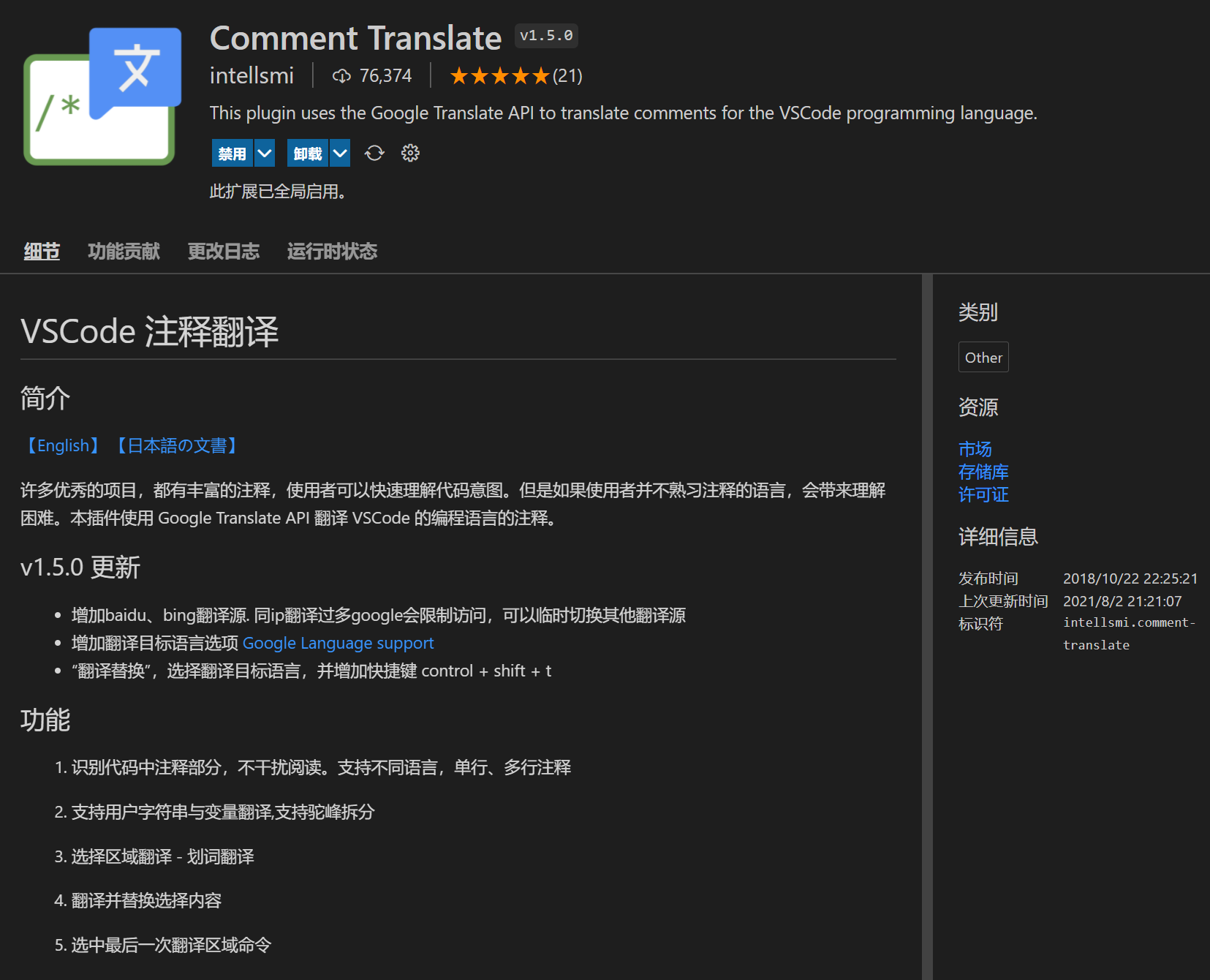The height and width of the screenshot is (980, 1210).
Task: Open the extension settings gear icon
Action: (x=409, y=153)
